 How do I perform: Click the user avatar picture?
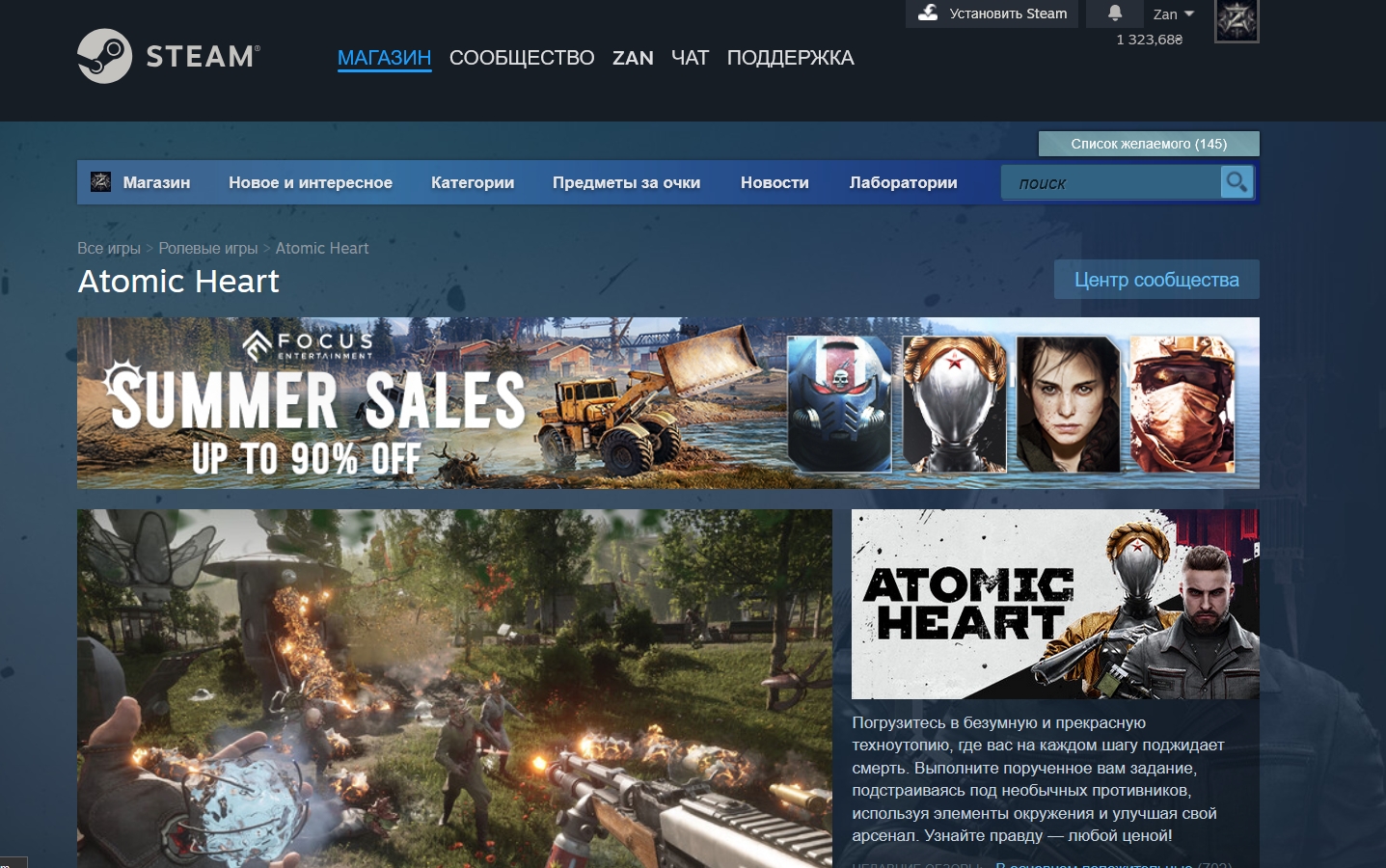[1237, 20]
